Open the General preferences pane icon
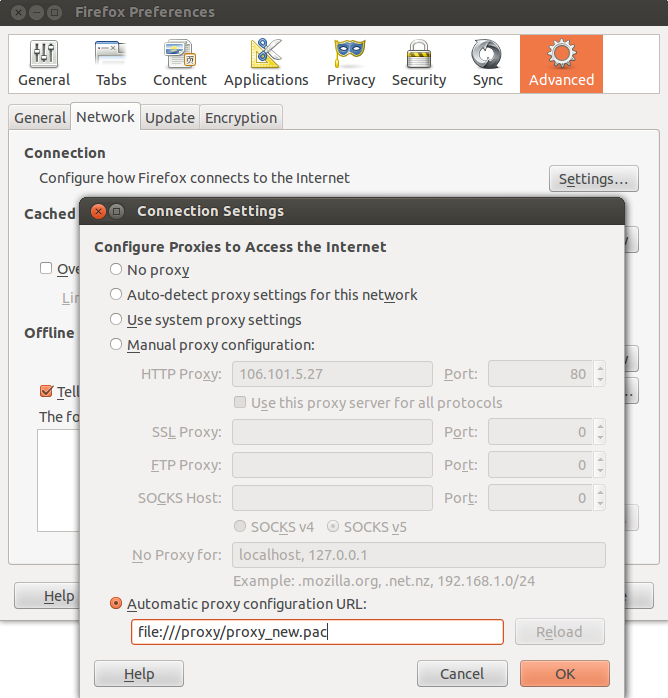This screenshot has width=668, height=698. [44, 63]
